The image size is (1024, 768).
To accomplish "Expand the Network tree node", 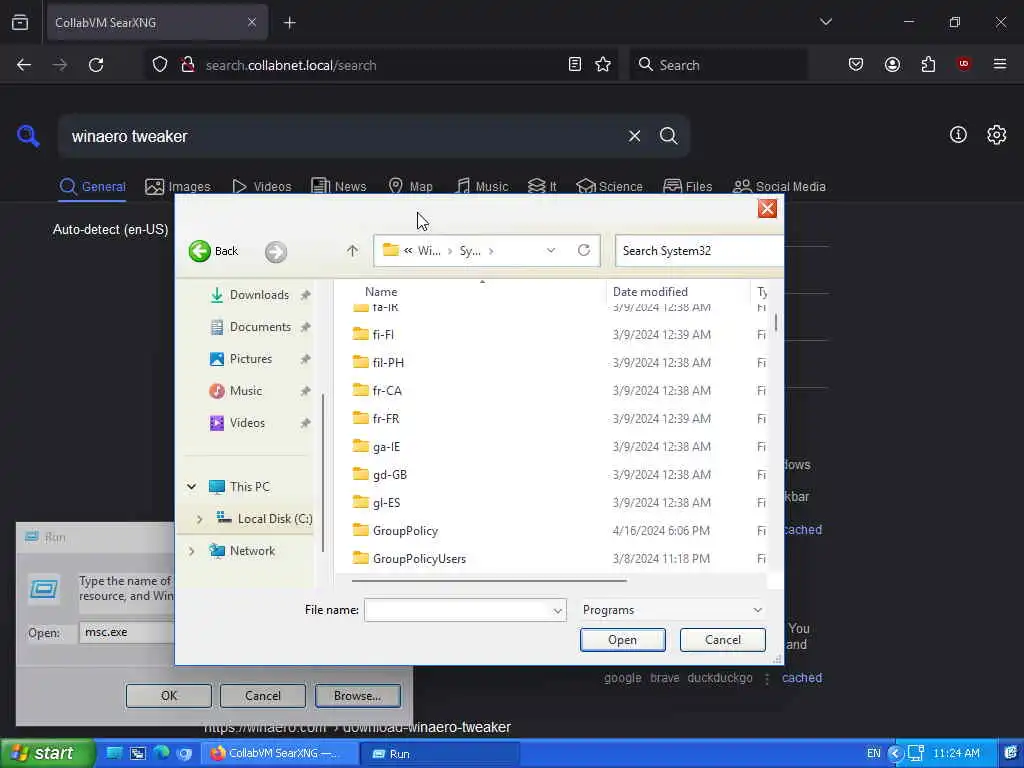I will pyautogui.click(x=191, y=551).
